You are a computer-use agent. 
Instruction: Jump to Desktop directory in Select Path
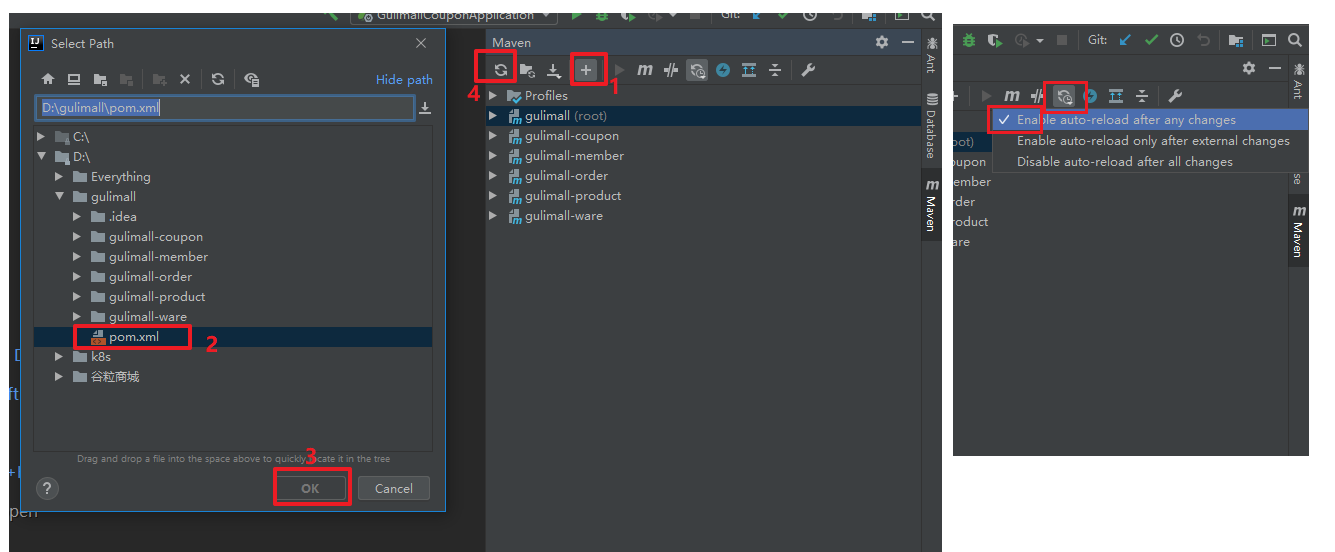[74, 79]
